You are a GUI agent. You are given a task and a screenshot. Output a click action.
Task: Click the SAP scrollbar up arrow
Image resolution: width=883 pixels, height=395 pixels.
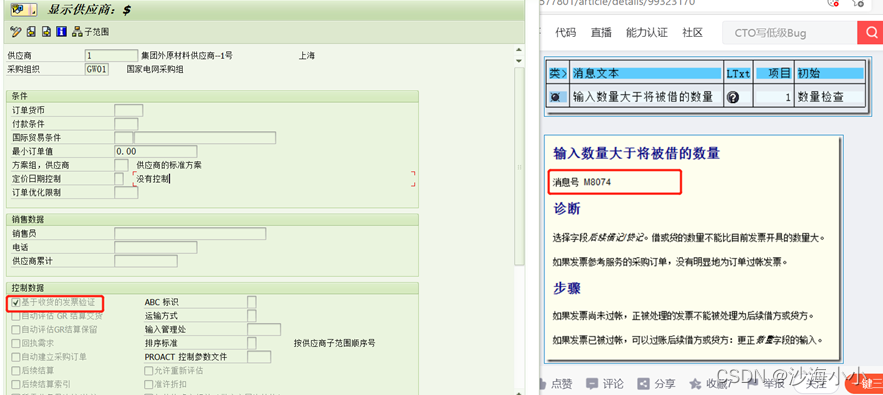(x=520, y=50)
